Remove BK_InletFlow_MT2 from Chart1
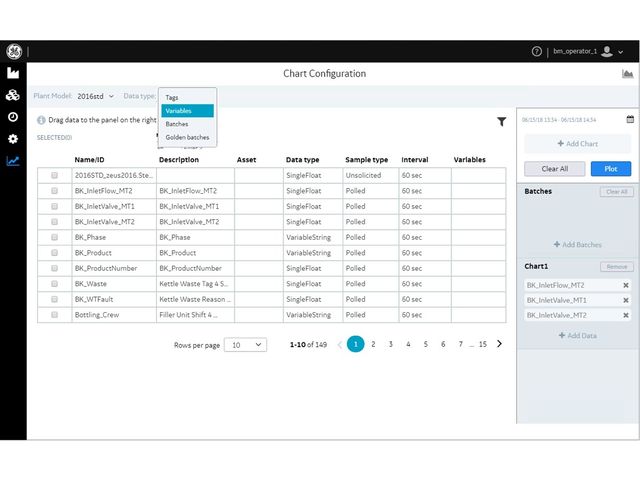Image resolution: width=640 pixels, height=480 pixels. [626, 285]
